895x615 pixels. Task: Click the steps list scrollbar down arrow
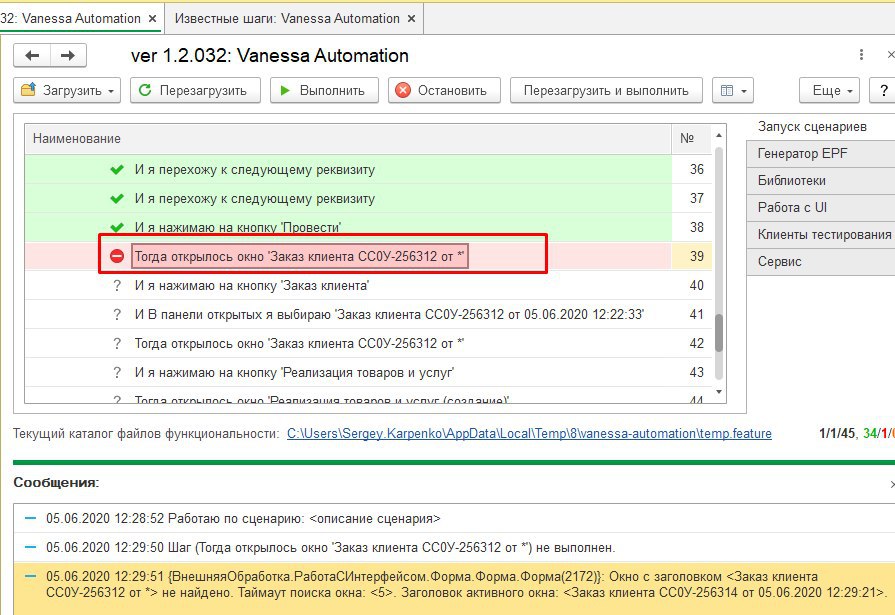click(719, 392)
